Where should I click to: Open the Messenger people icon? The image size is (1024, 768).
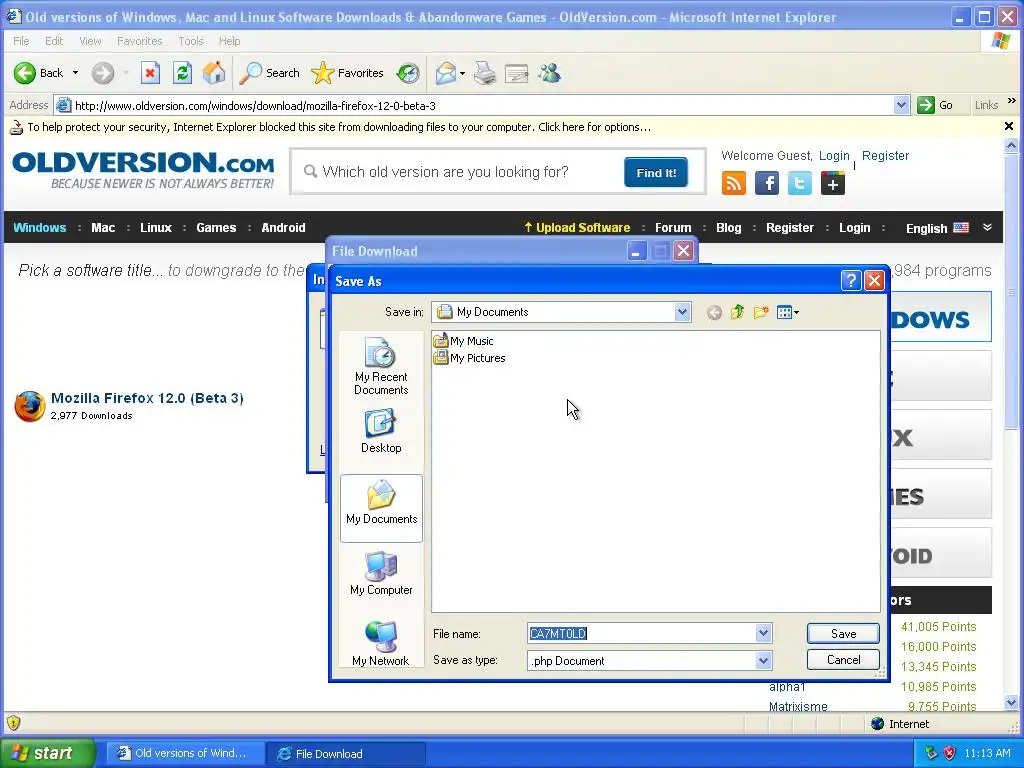click(x=549, y=73)
